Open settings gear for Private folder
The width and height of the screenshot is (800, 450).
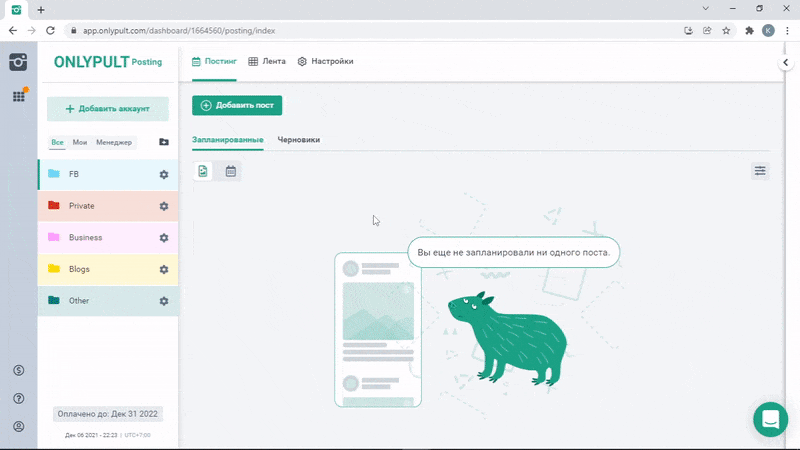coord(164,206)
